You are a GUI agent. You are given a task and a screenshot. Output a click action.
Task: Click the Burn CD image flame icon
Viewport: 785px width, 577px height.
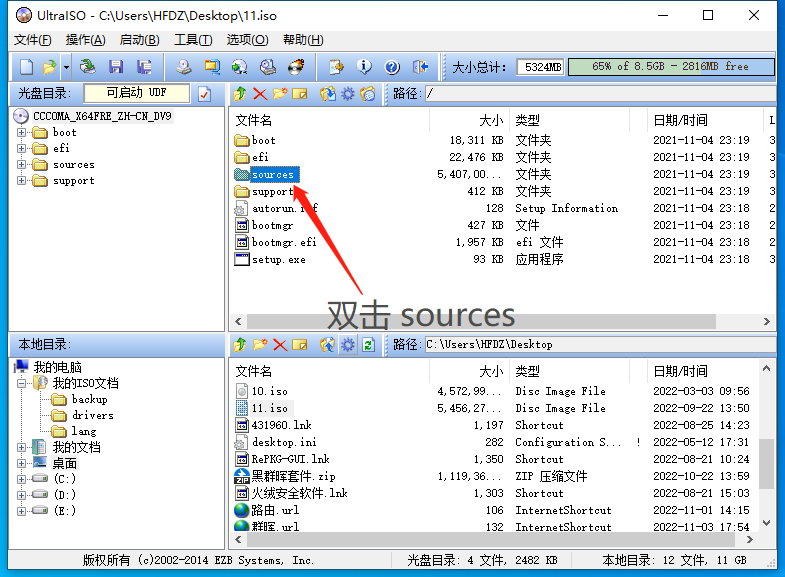pyautogui.click(x=296, y=67)
